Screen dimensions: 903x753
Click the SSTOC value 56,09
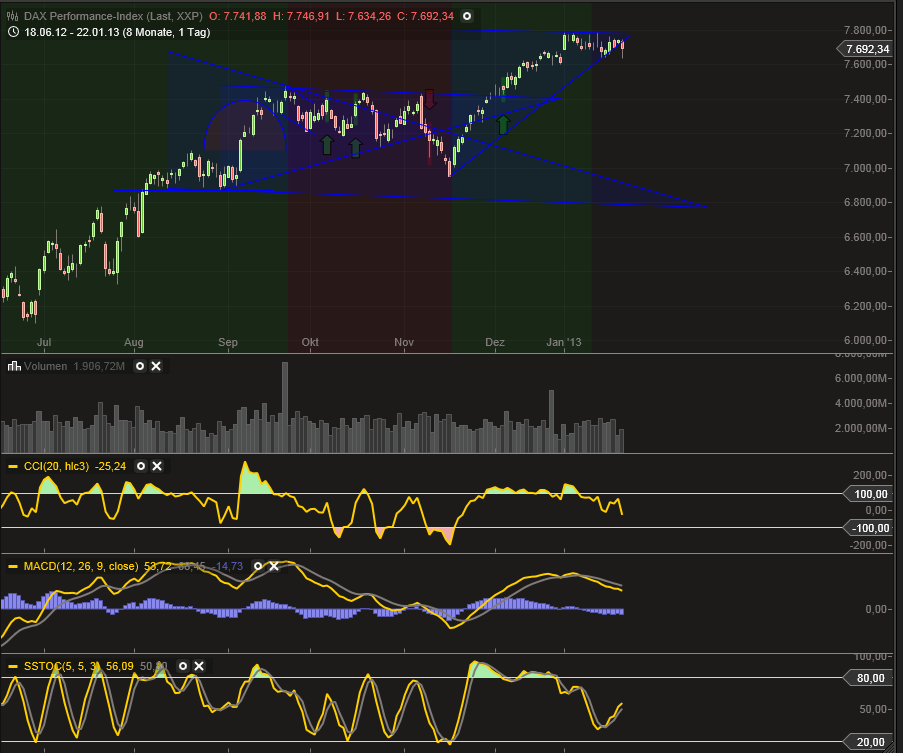click(x=120, y=666)
